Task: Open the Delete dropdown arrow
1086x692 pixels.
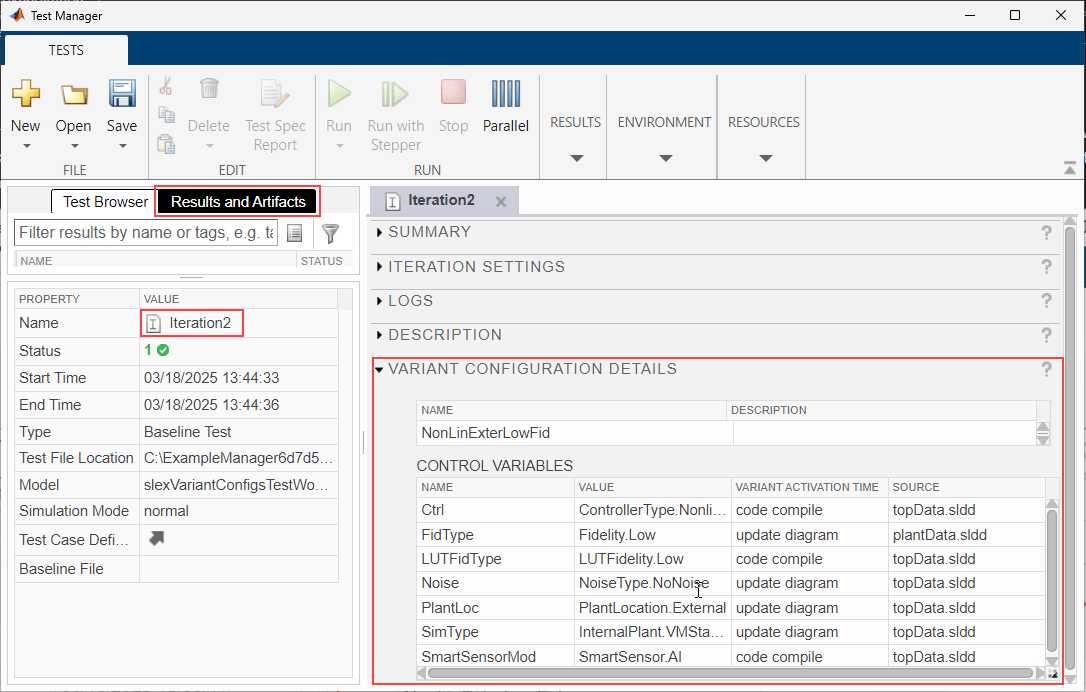Action: [x=209, y=146]
